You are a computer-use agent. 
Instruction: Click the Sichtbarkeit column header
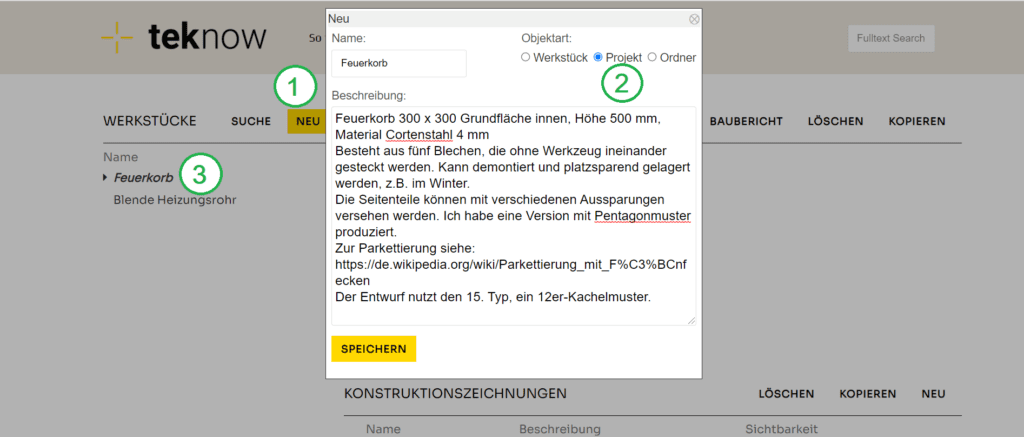point(781,429)
